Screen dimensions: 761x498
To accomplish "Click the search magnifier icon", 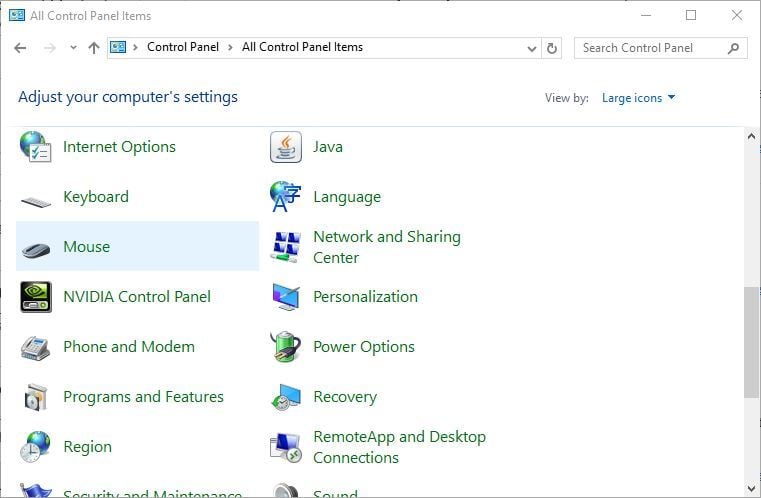I will [x=733, y=48].
